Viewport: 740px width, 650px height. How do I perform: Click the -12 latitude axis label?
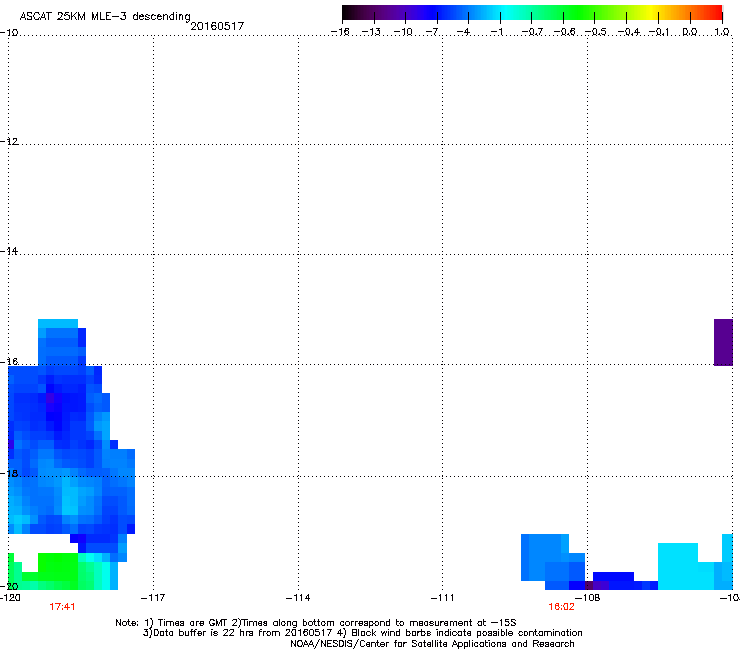[9, 141]
